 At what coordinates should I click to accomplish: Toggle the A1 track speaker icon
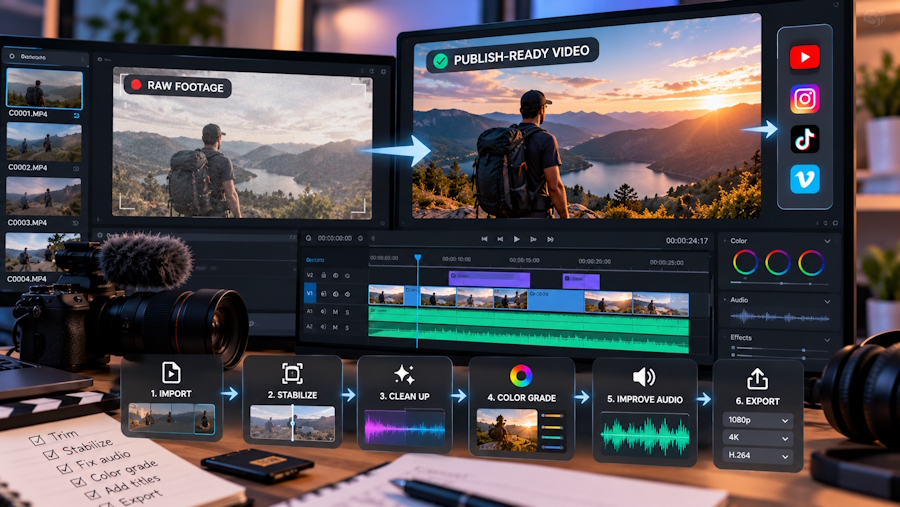point(323,312)
